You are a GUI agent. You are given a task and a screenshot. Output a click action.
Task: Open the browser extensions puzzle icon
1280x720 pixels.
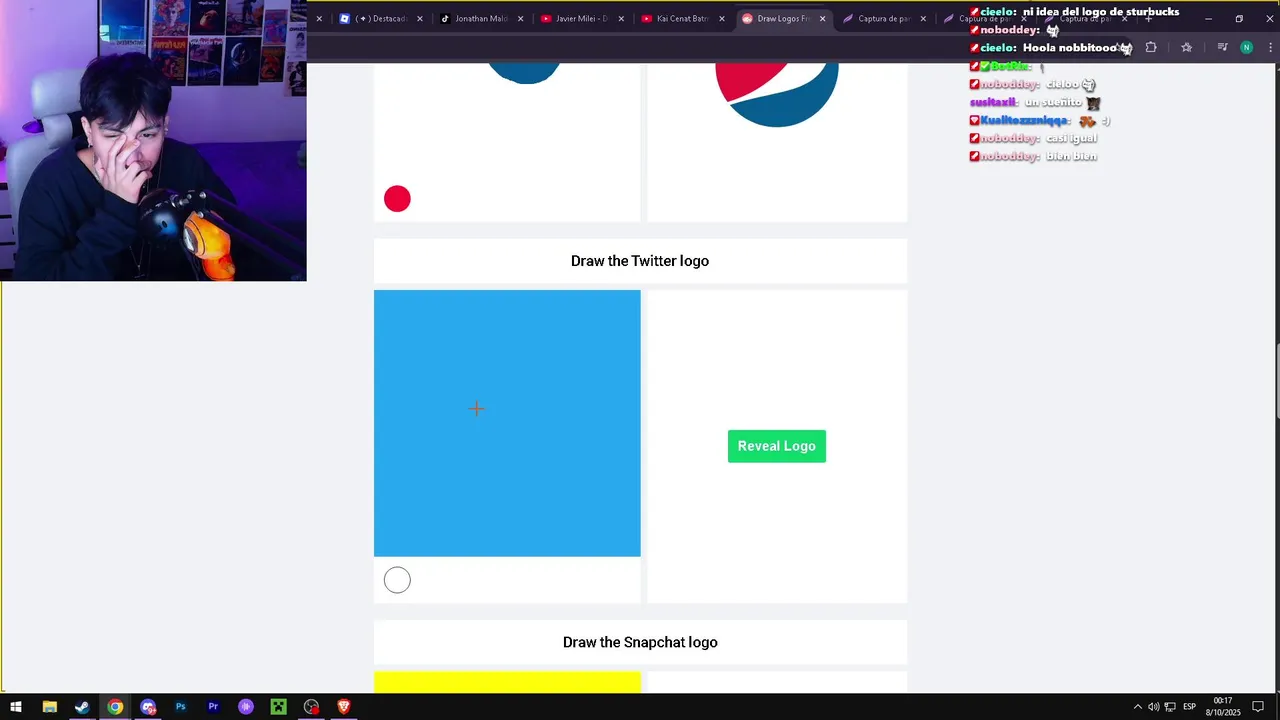pyautogui.click(x=1151, y=47)
